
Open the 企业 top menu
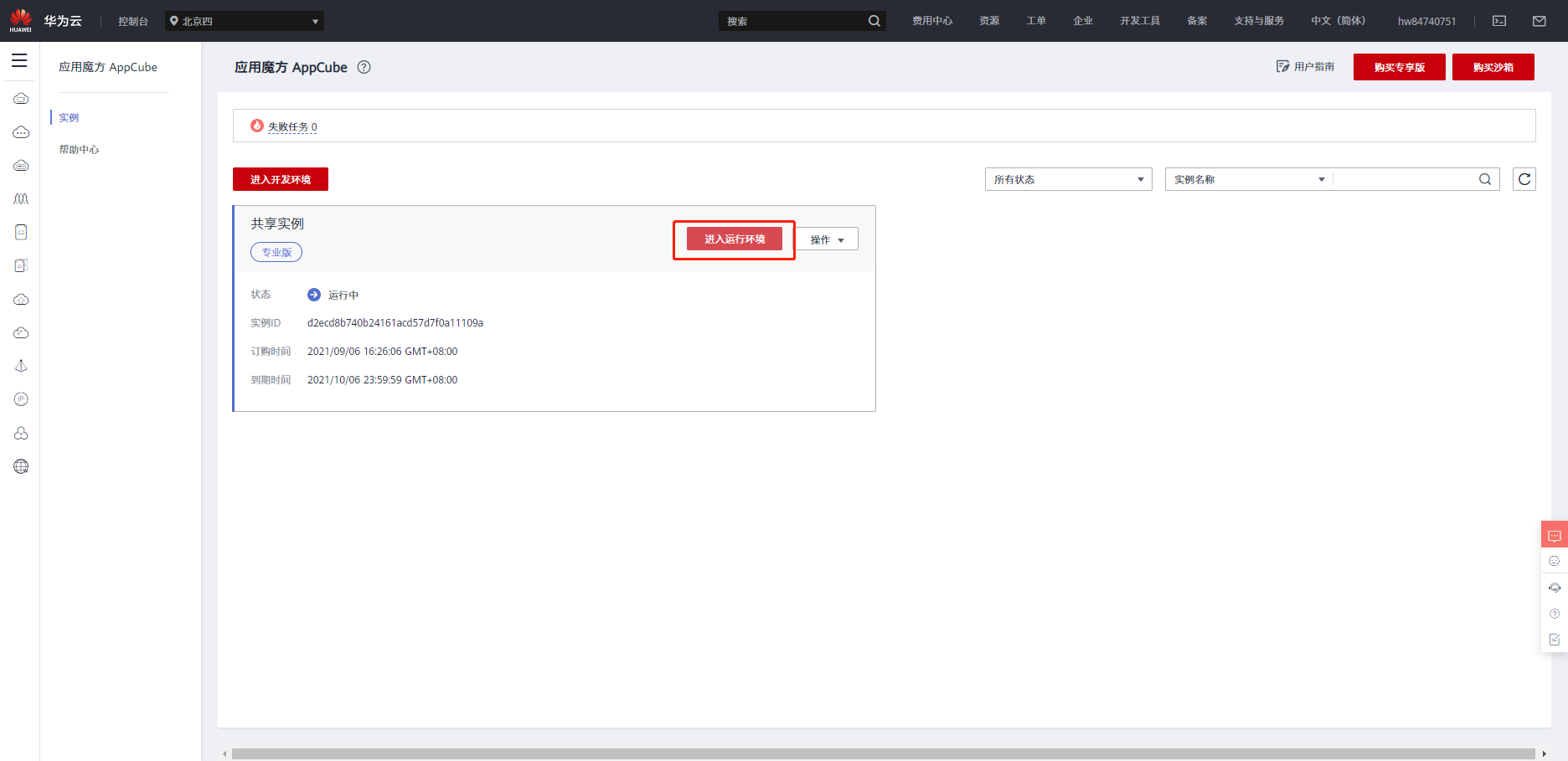click(1083, 21)
